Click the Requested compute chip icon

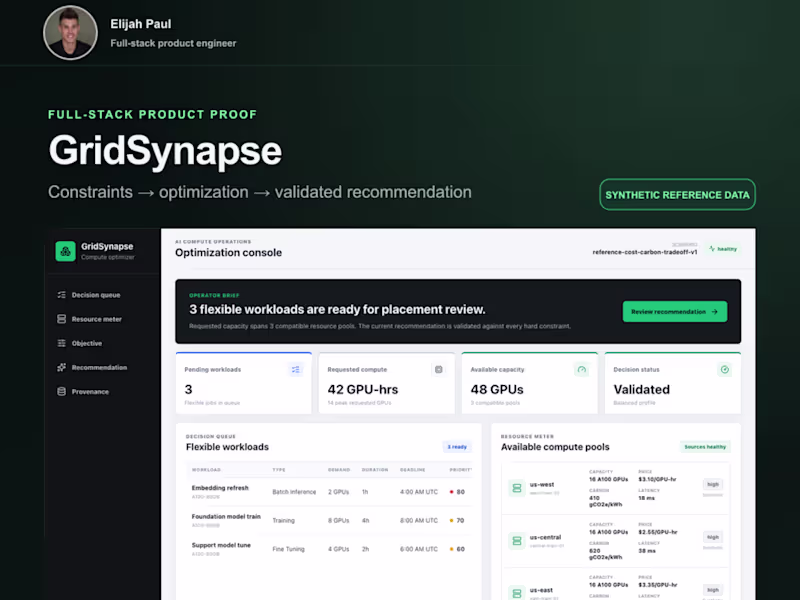coord(439,369)
